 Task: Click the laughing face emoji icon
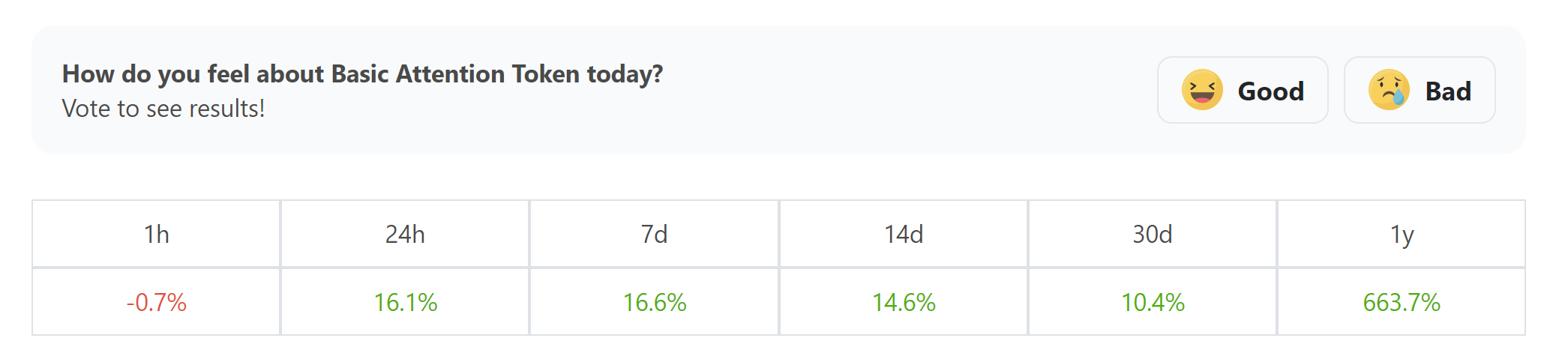tap(1202, 90)
